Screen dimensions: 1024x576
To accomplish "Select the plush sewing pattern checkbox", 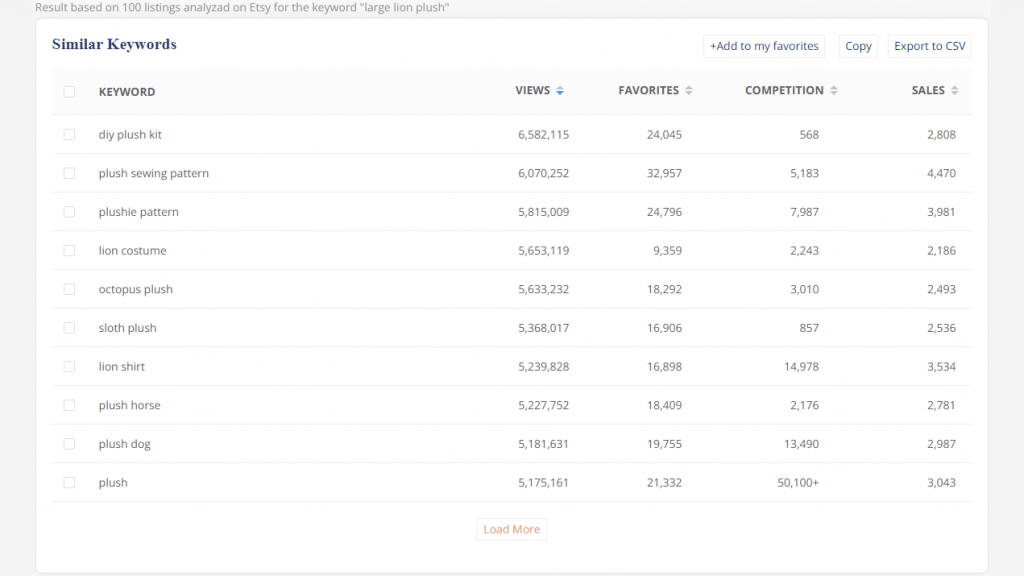I will (x=69, y=174).
